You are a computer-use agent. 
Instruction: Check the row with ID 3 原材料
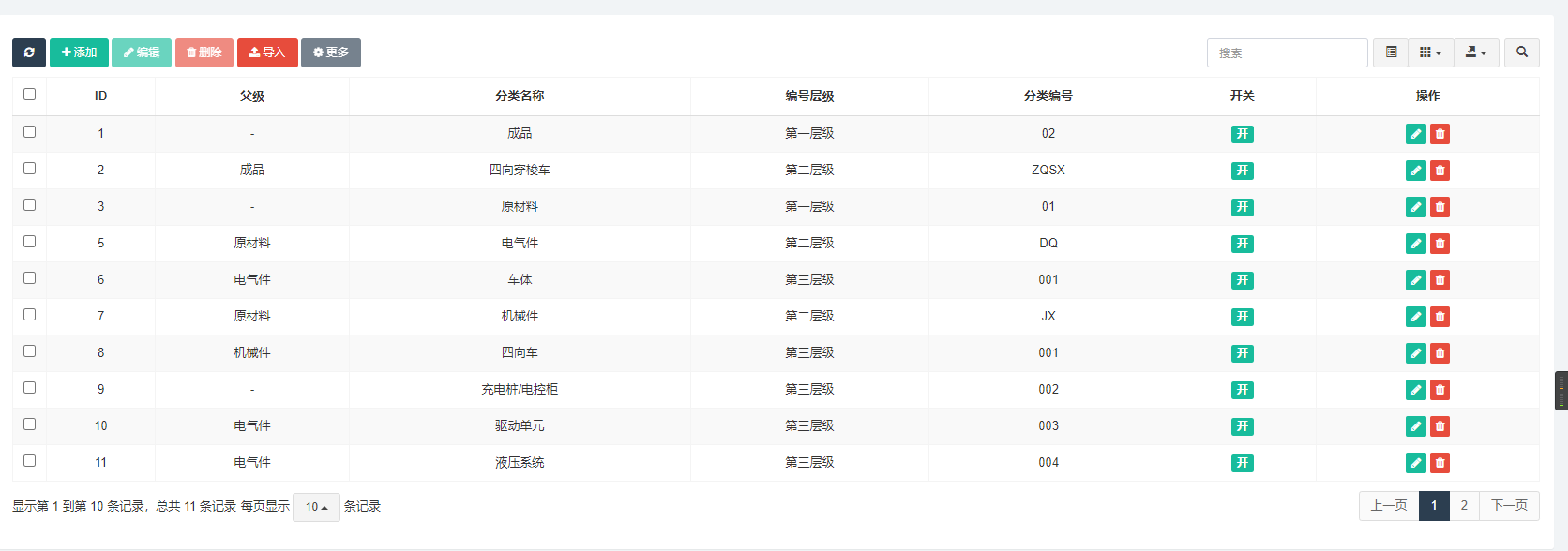pos(30,205)
